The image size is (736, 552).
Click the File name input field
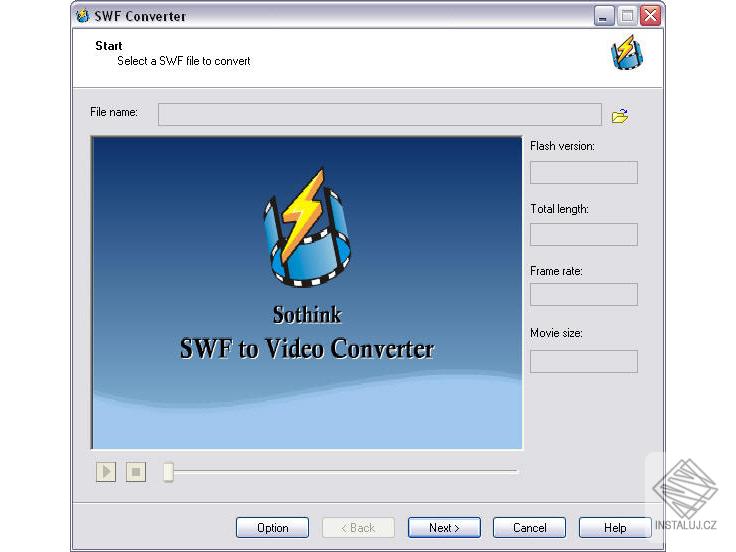(380, 115)
